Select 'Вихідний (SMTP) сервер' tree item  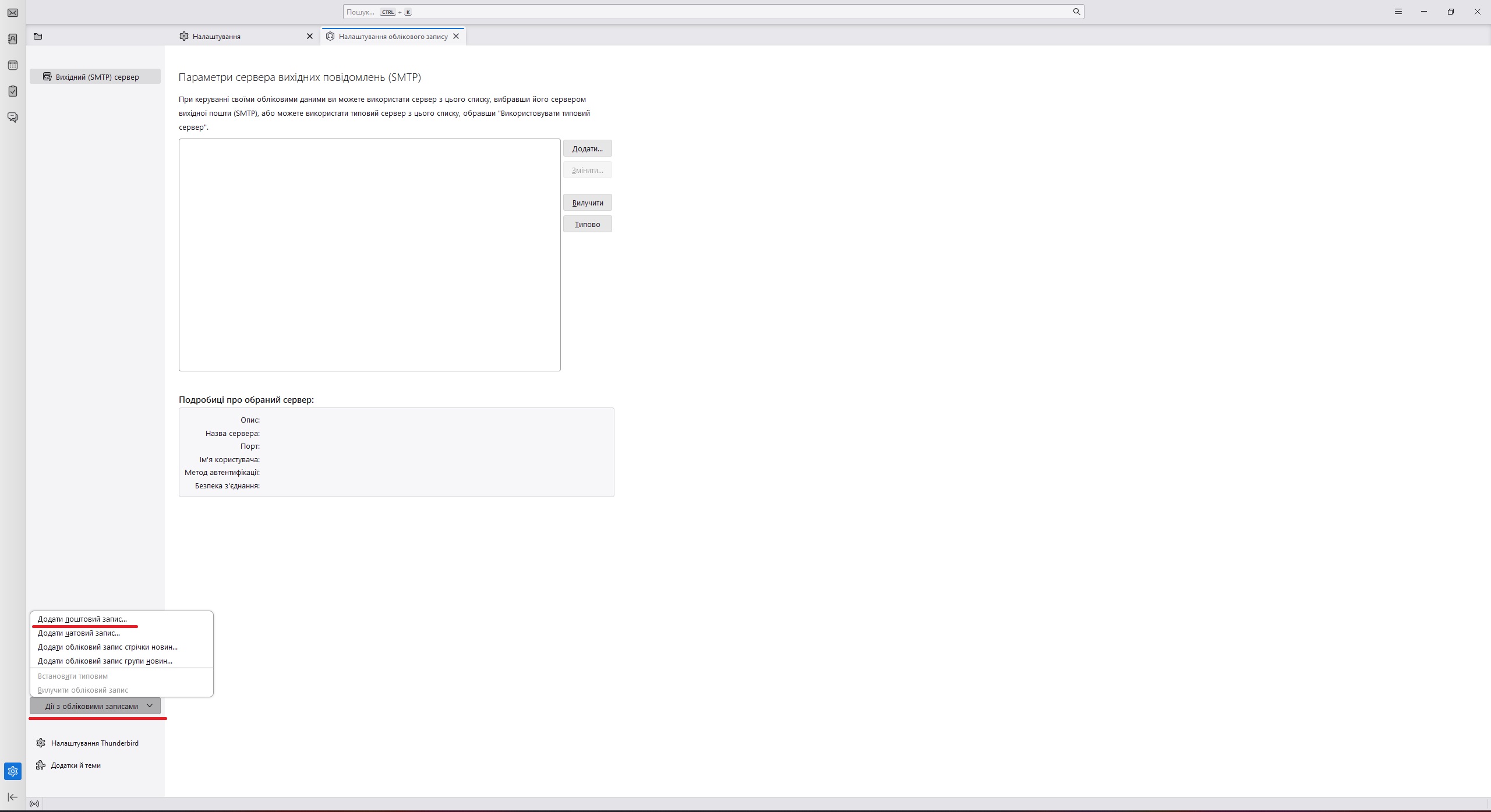(96, 77)
